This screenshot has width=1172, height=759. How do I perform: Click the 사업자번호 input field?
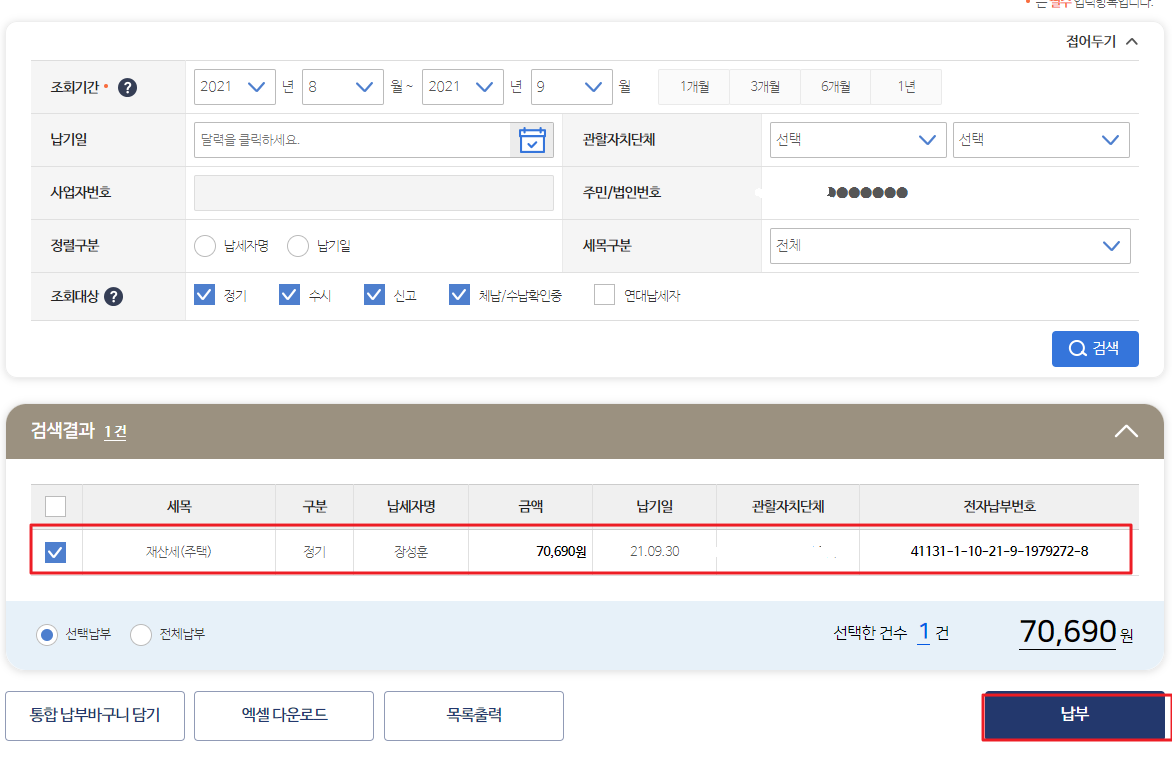click(374, 193)
